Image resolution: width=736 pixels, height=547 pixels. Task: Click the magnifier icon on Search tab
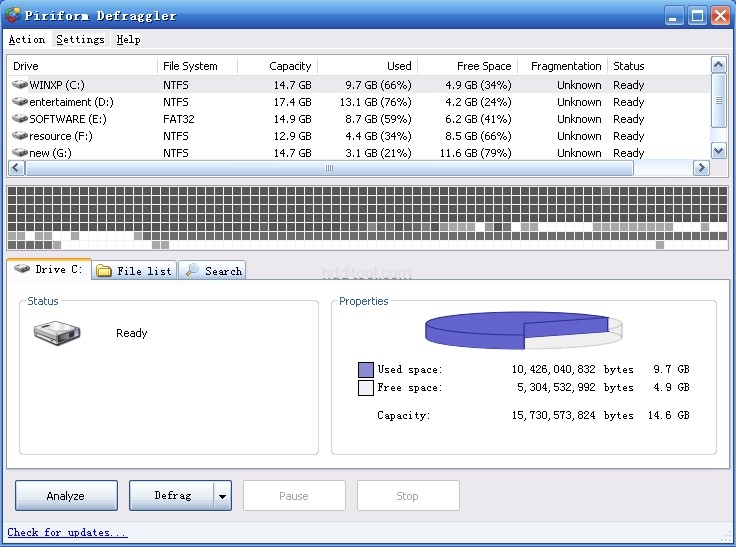192,270
